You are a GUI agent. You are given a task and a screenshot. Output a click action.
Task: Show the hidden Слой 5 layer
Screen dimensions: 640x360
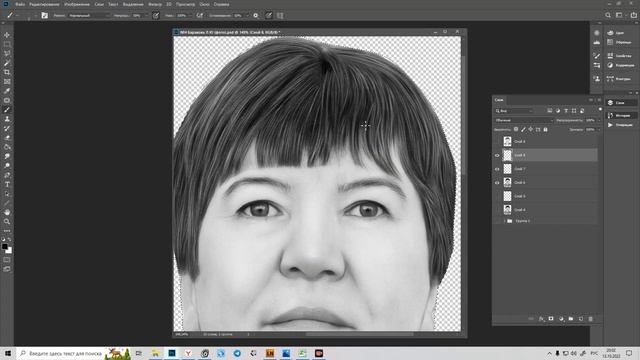point(497,196)
